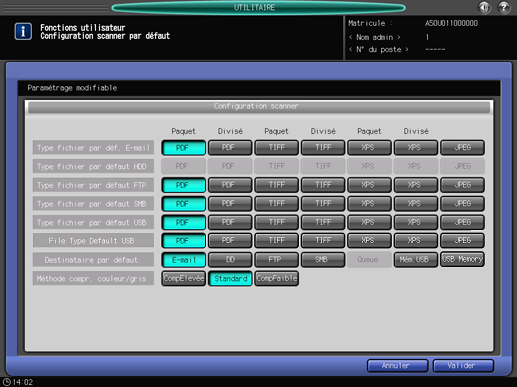The height and width of the screenshot is (387, 517).
Task: Click the UTILITAIRE title bar
Action: coord(258,7)
